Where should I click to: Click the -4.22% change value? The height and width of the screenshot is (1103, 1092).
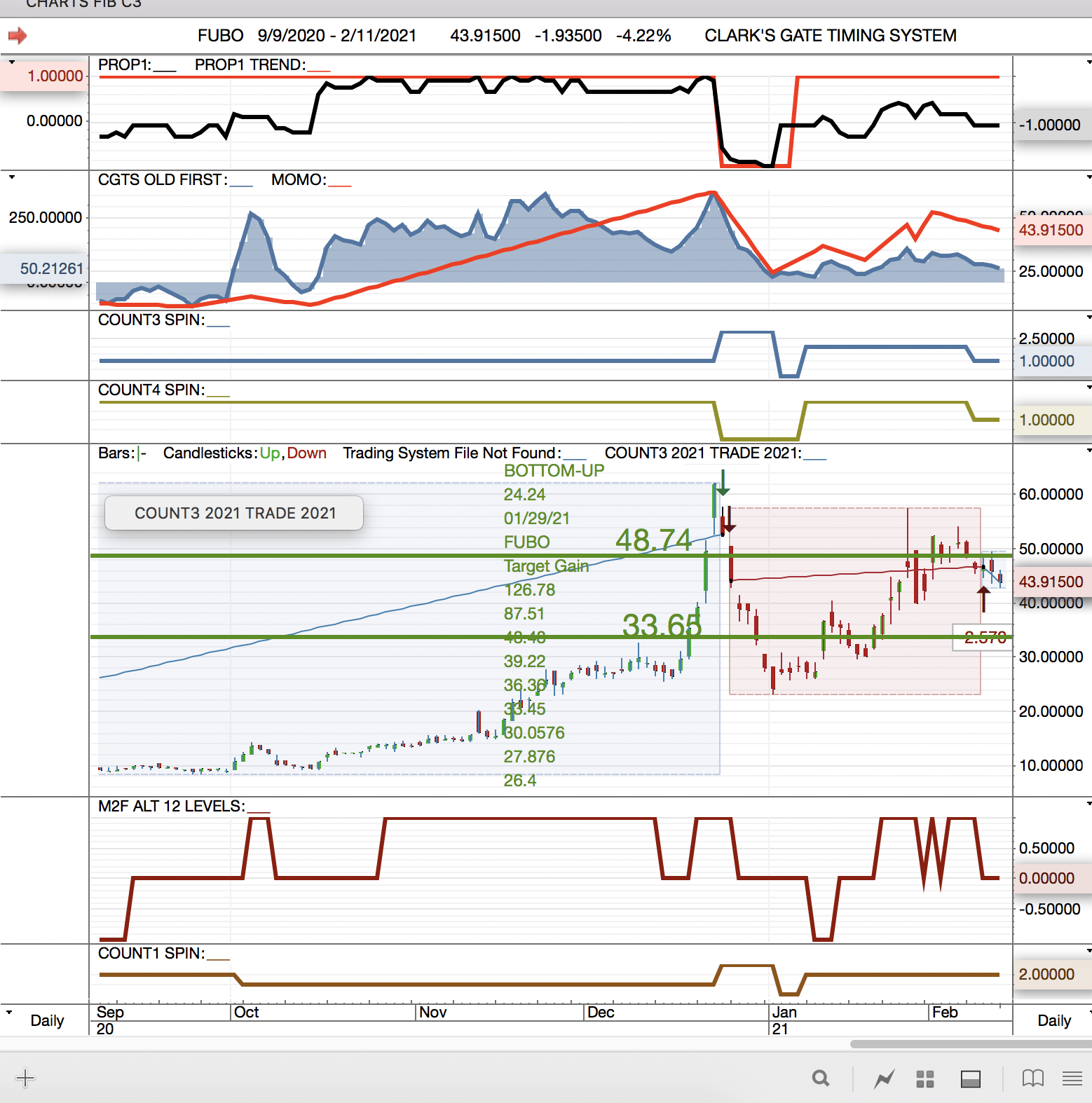pyautogui.click(x=643, y=35)
